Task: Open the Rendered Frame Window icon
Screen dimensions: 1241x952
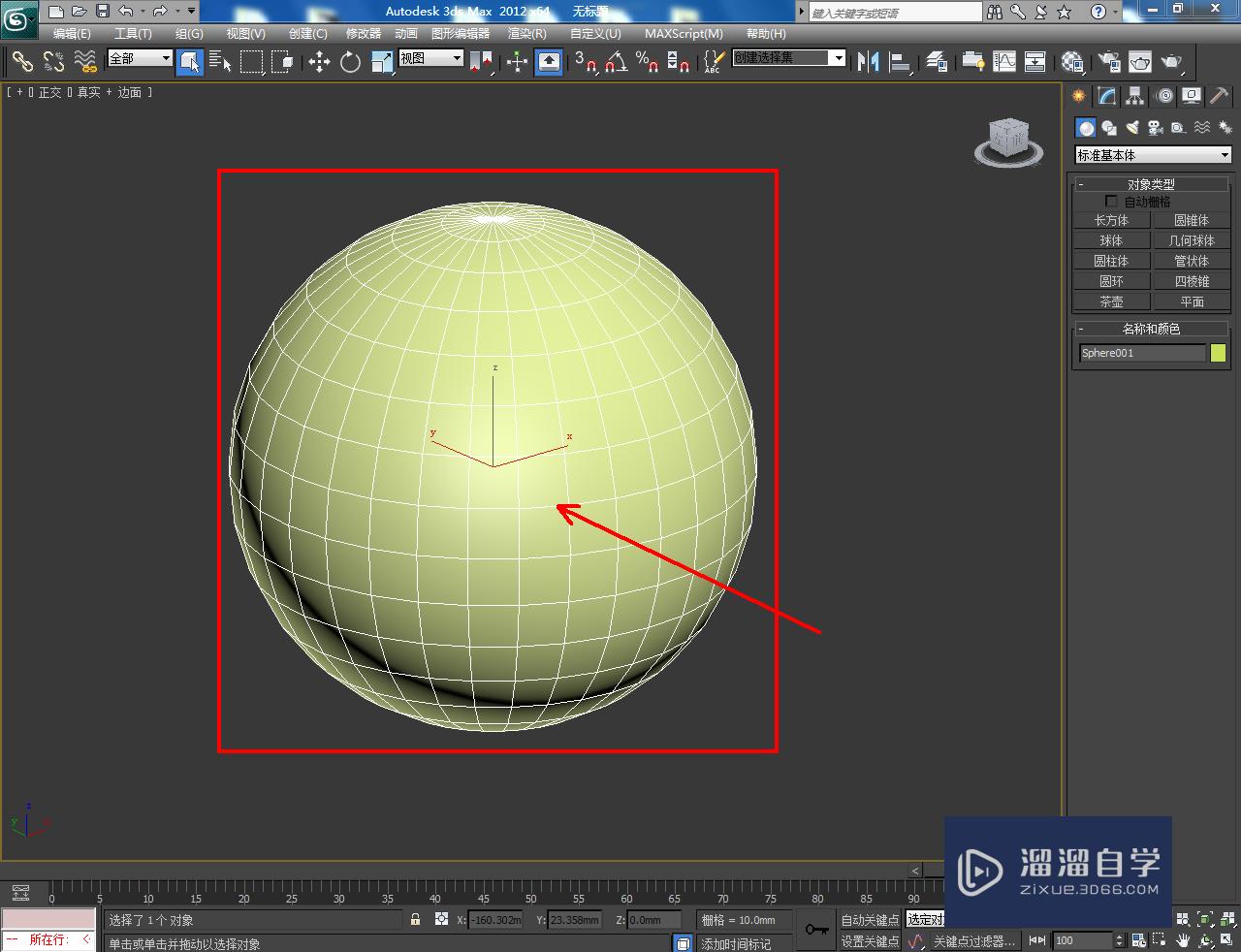Action: 1140,62
